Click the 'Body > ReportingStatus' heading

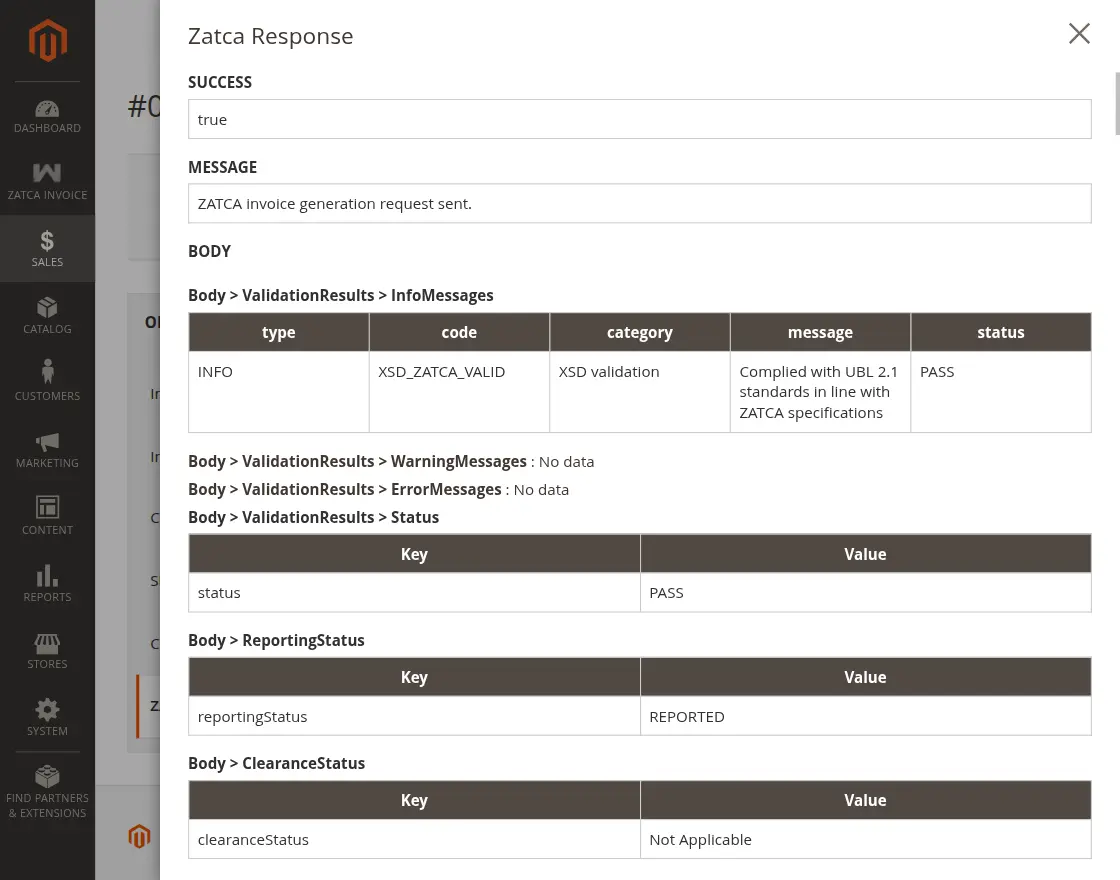(x=276, y=640)
